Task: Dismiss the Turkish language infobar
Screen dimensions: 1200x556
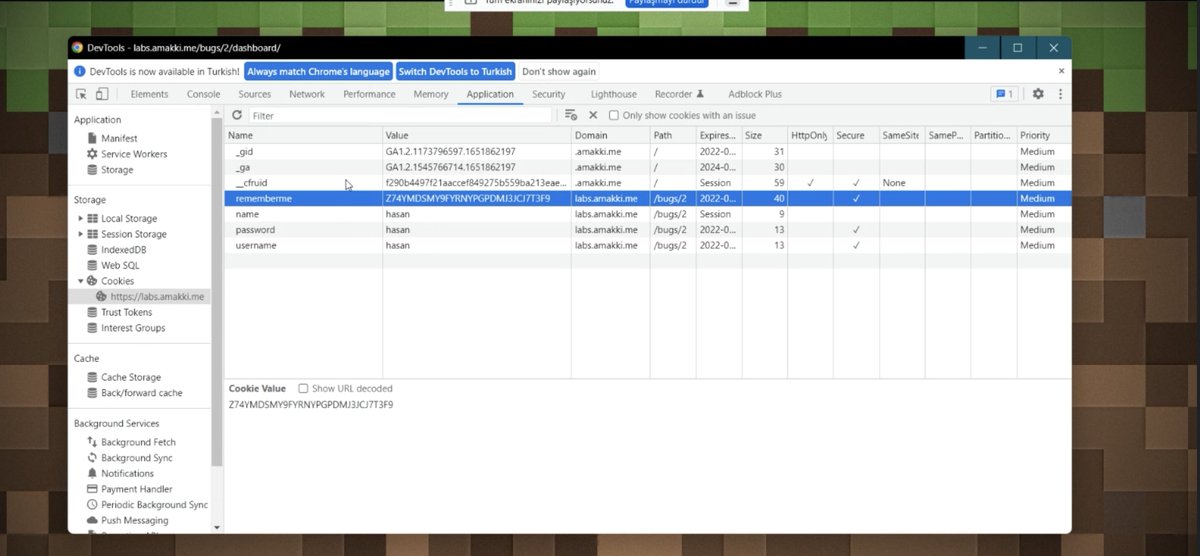Action: pyautogui.click(x=1060, y=72)
